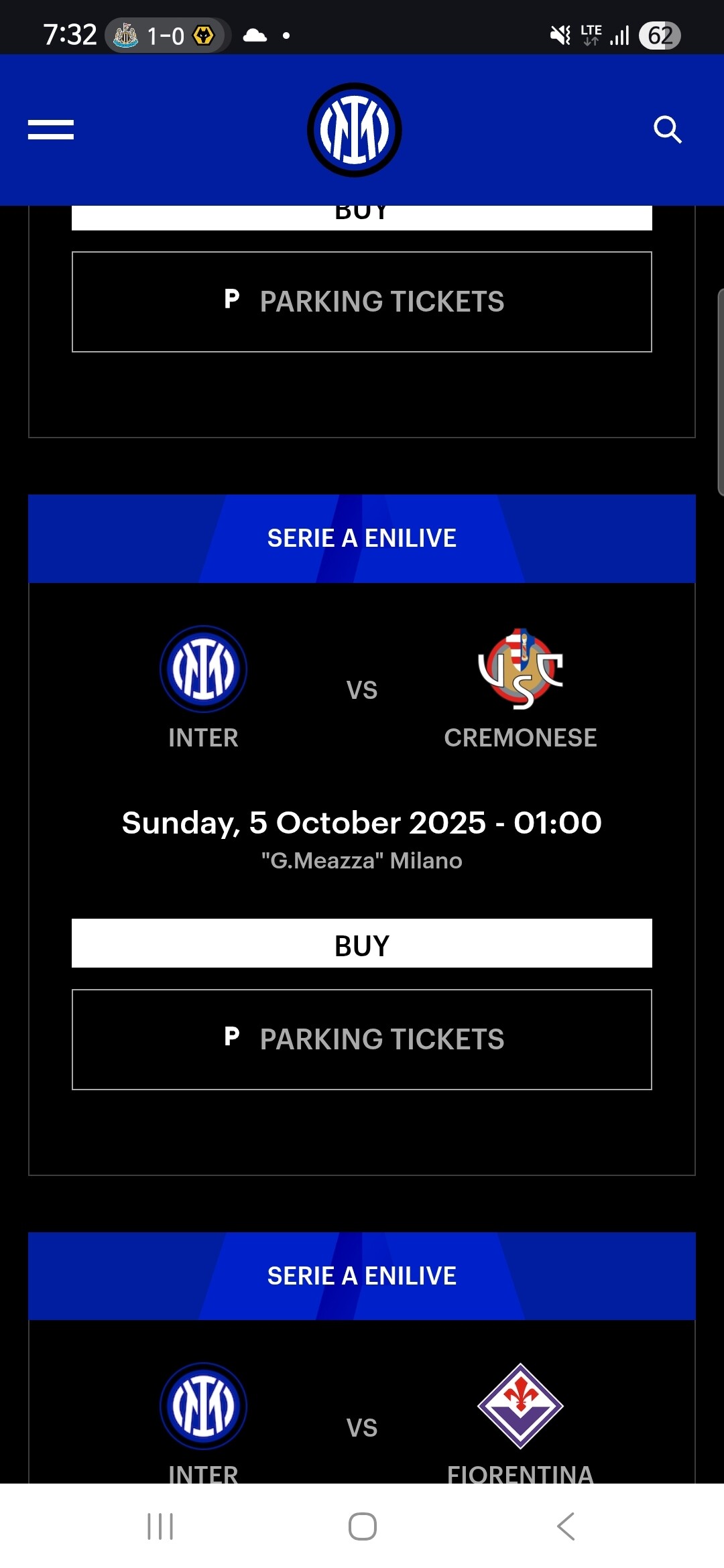This screenshot has width=724, height=1568.
Task: Open the Android recent apps view
Action: (x=160, y=1526)
